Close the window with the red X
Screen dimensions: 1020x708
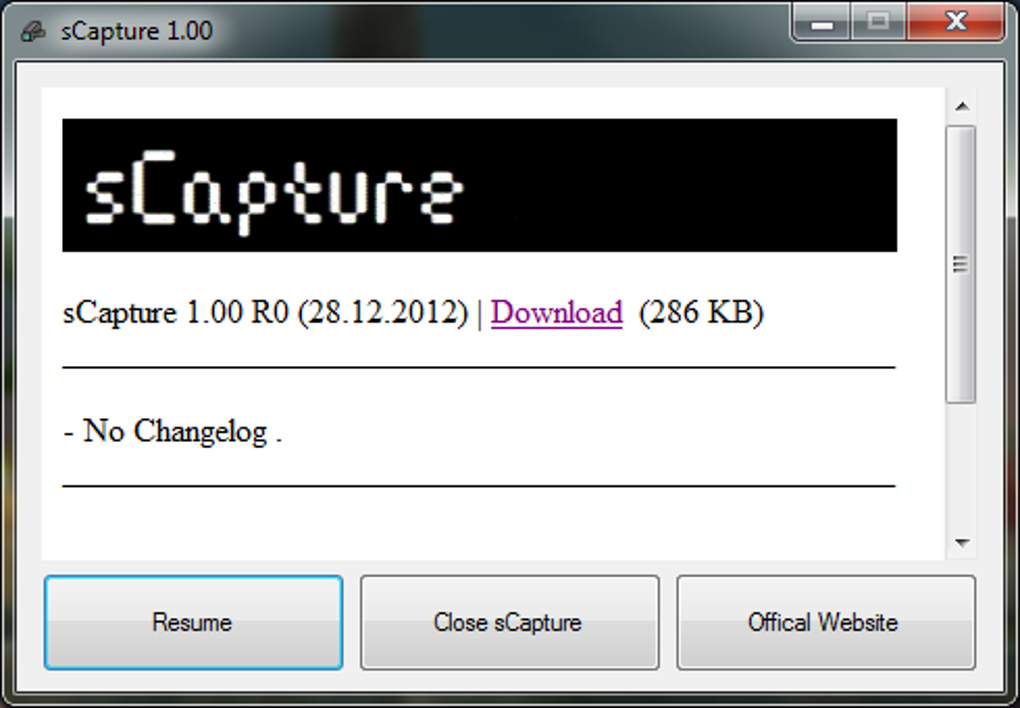(956, 23)
